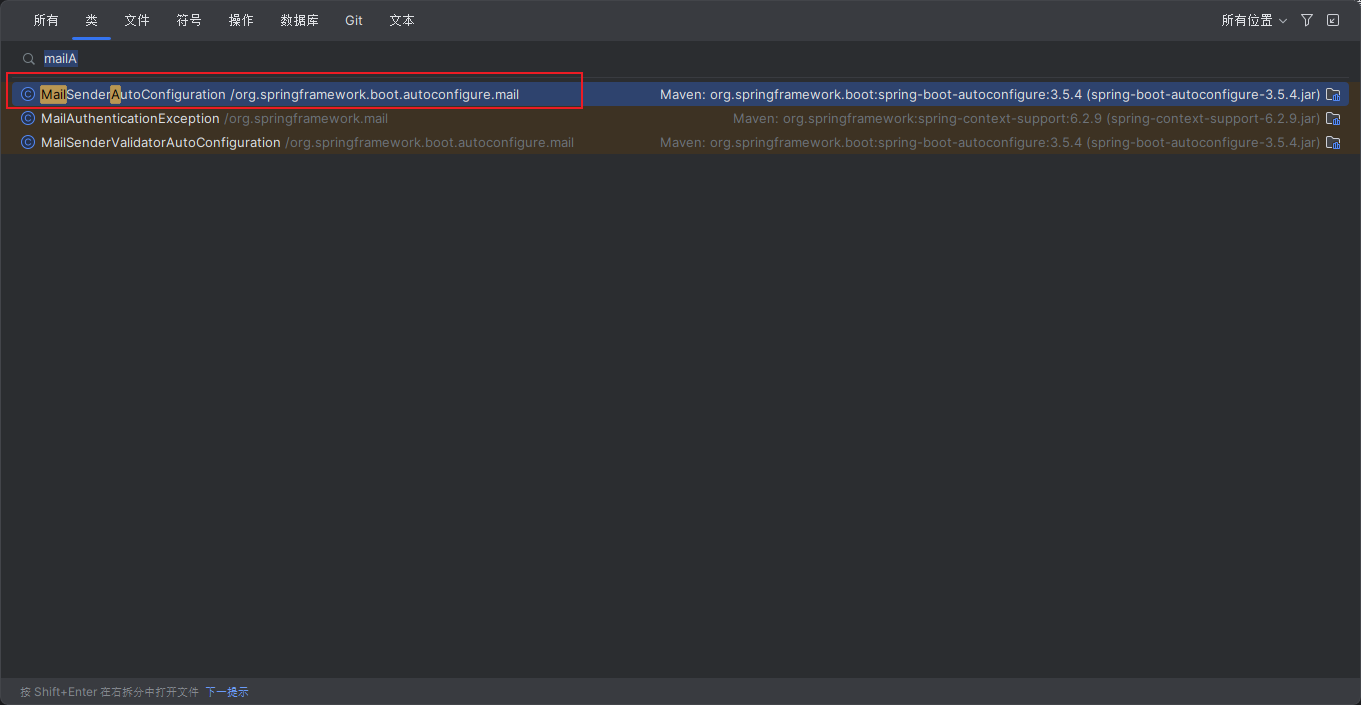The height and width of the screenshot is (705, 1361).
Task: Open the Git tab
Action: (x=354, y=20)
